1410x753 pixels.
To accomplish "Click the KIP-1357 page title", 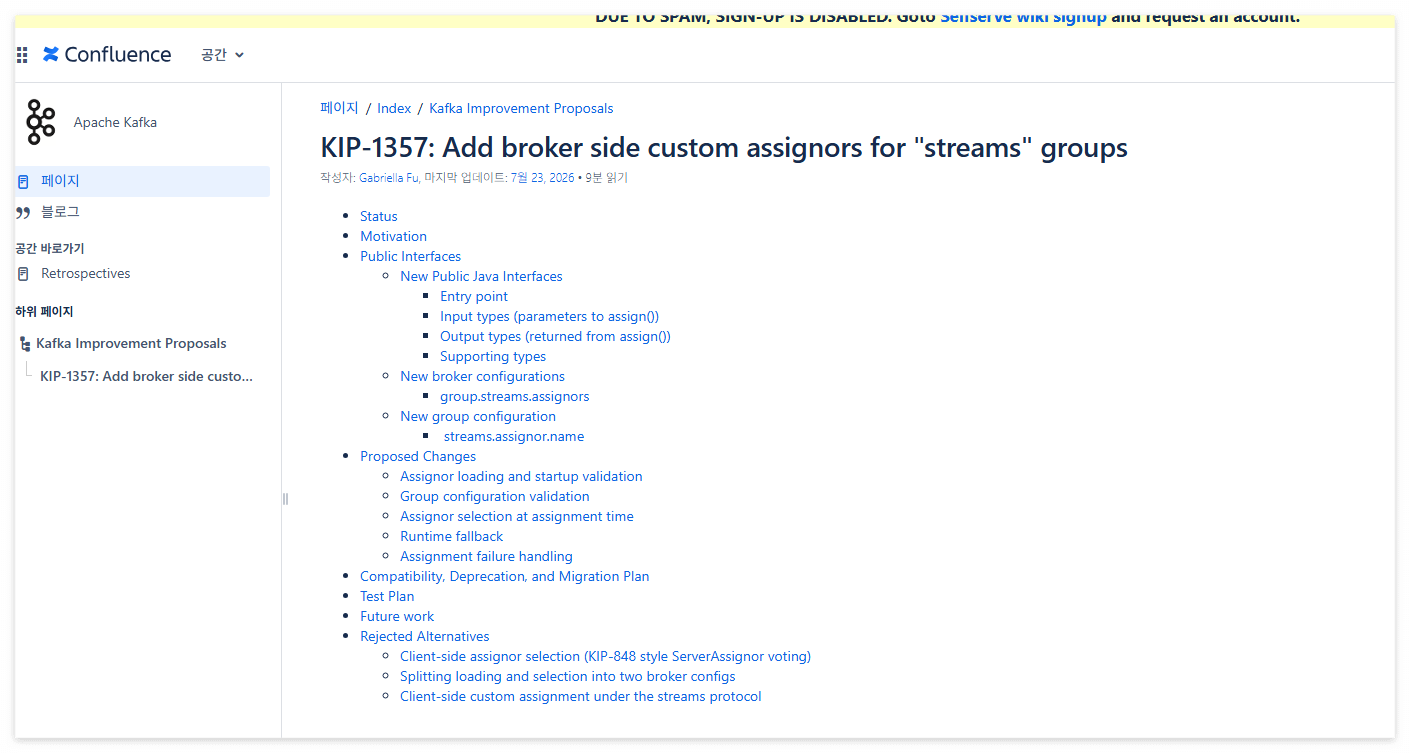I will [724, 148].
